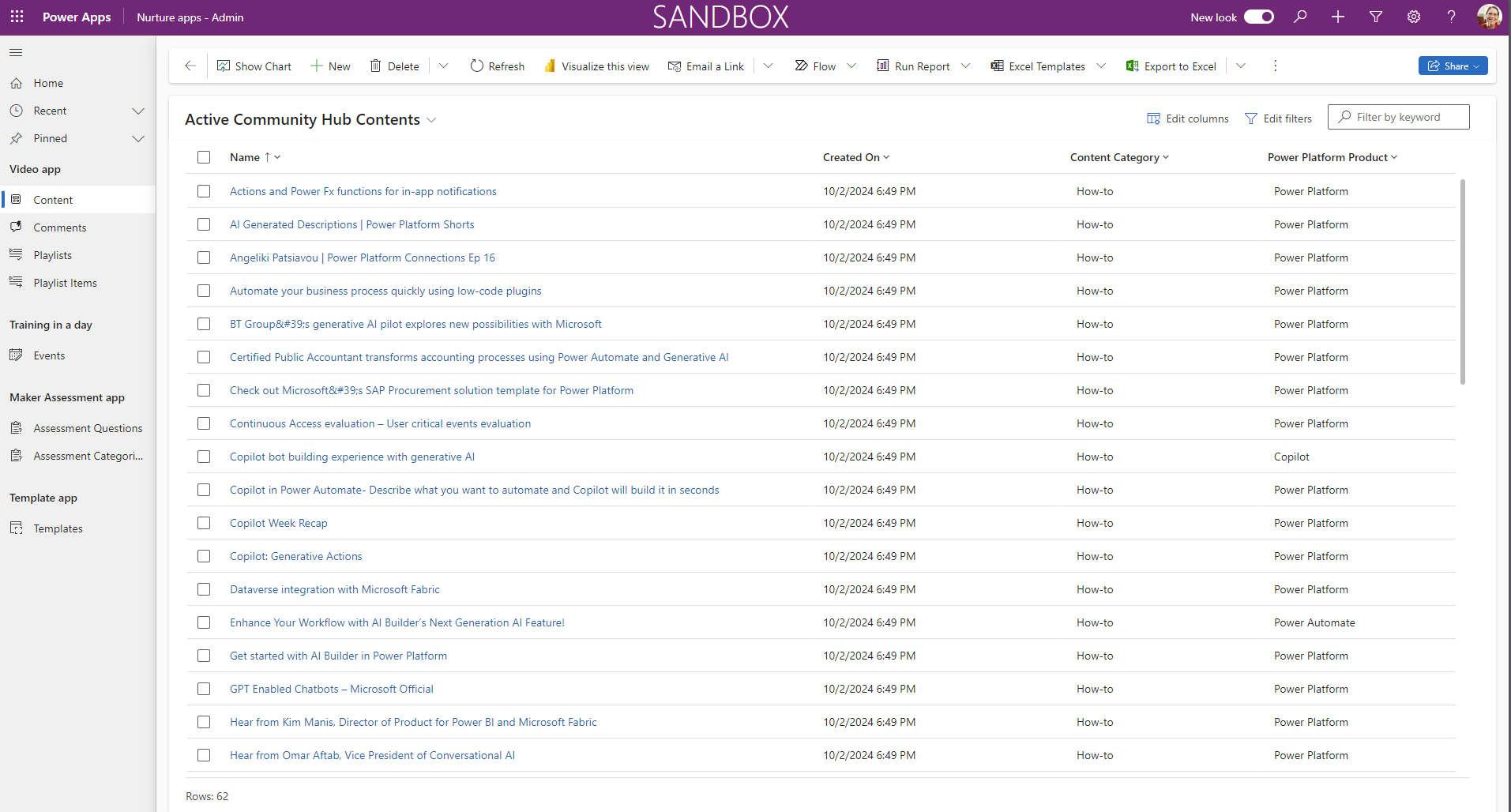Expand the Flow dropdown chevron
The width and height of the screenshot is (1511, 812).
(x=851, y=66)
